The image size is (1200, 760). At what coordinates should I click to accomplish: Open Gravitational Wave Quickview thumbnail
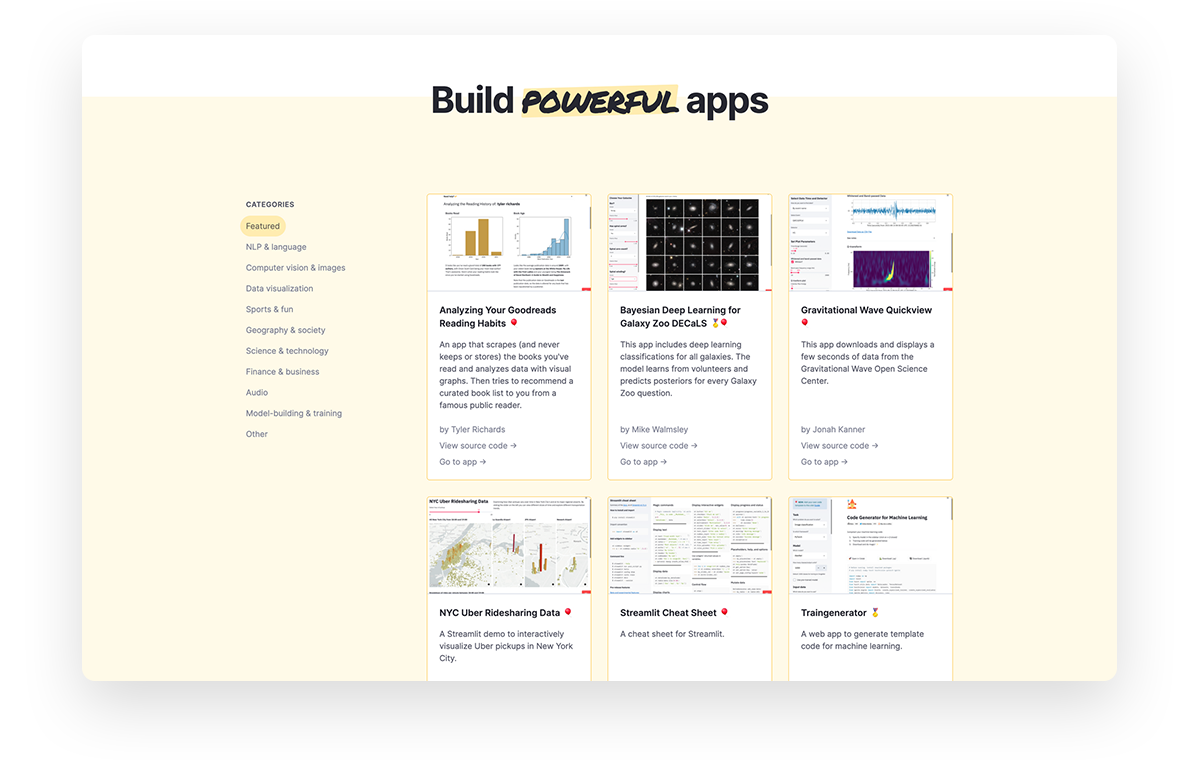(871, 243)
